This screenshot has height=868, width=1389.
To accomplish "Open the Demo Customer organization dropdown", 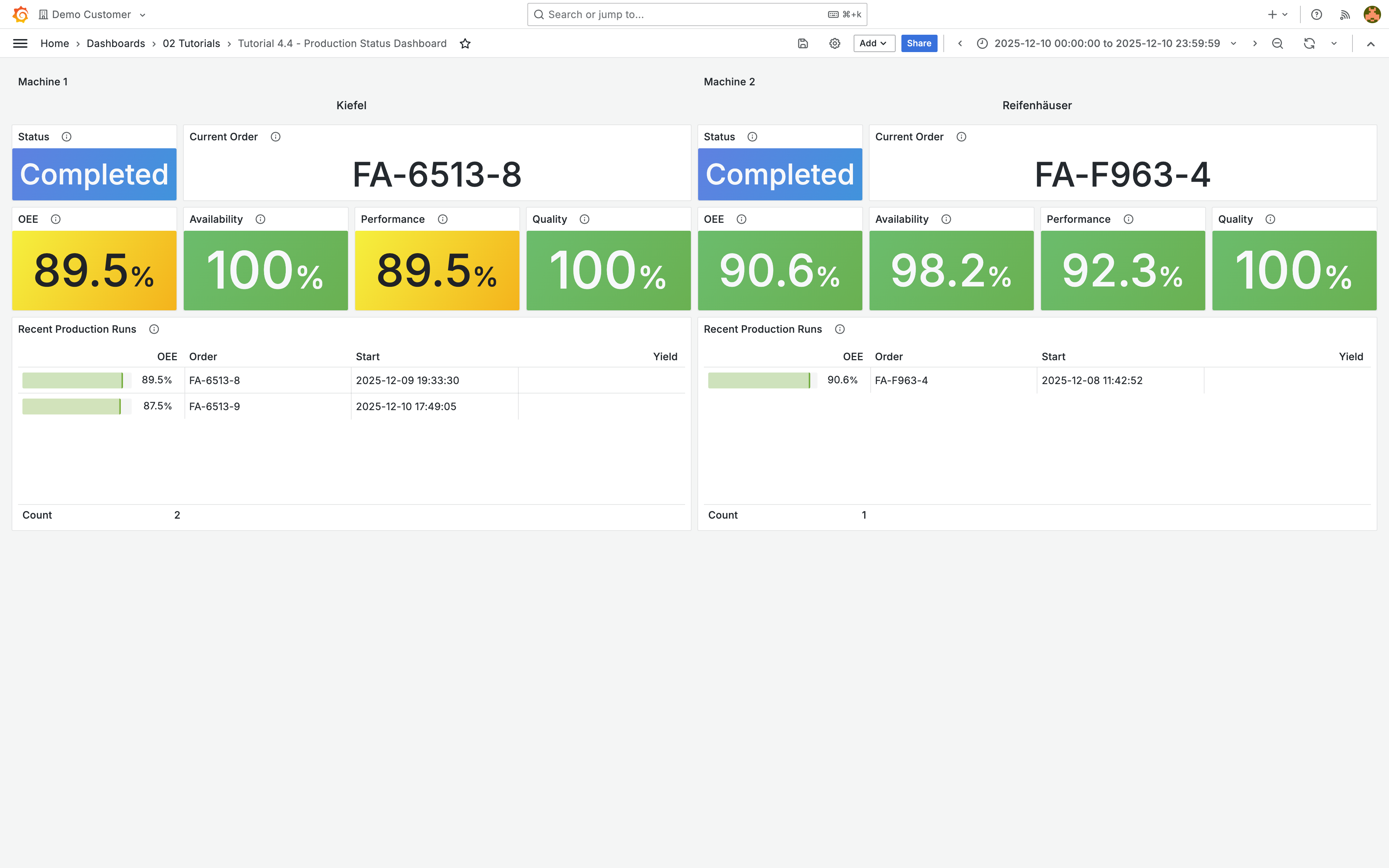I will pos(92,14).
